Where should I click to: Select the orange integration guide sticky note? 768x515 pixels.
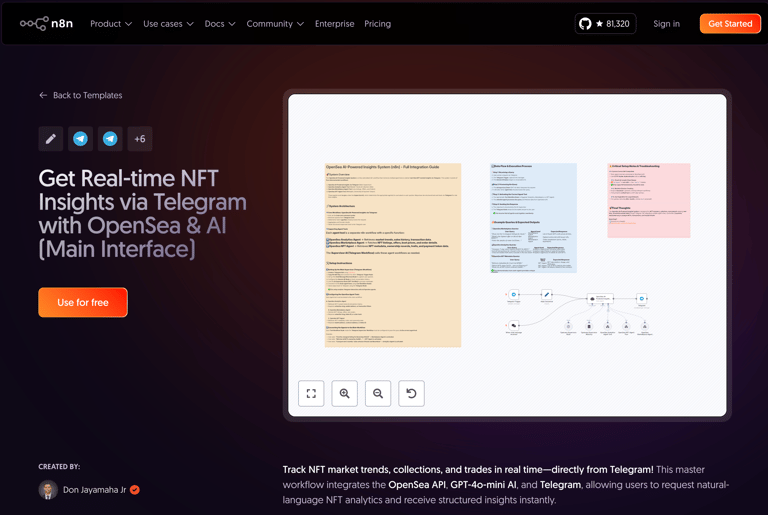[x=393, y=255]
